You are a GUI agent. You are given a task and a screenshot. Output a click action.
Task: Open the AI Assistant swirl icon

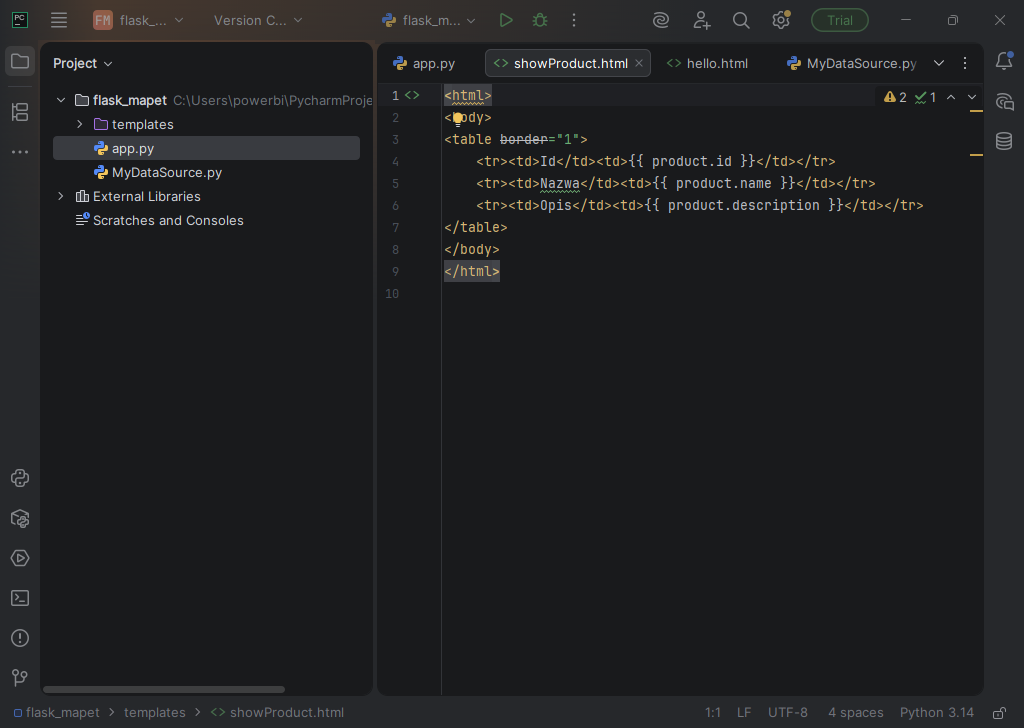pos(661,20)
